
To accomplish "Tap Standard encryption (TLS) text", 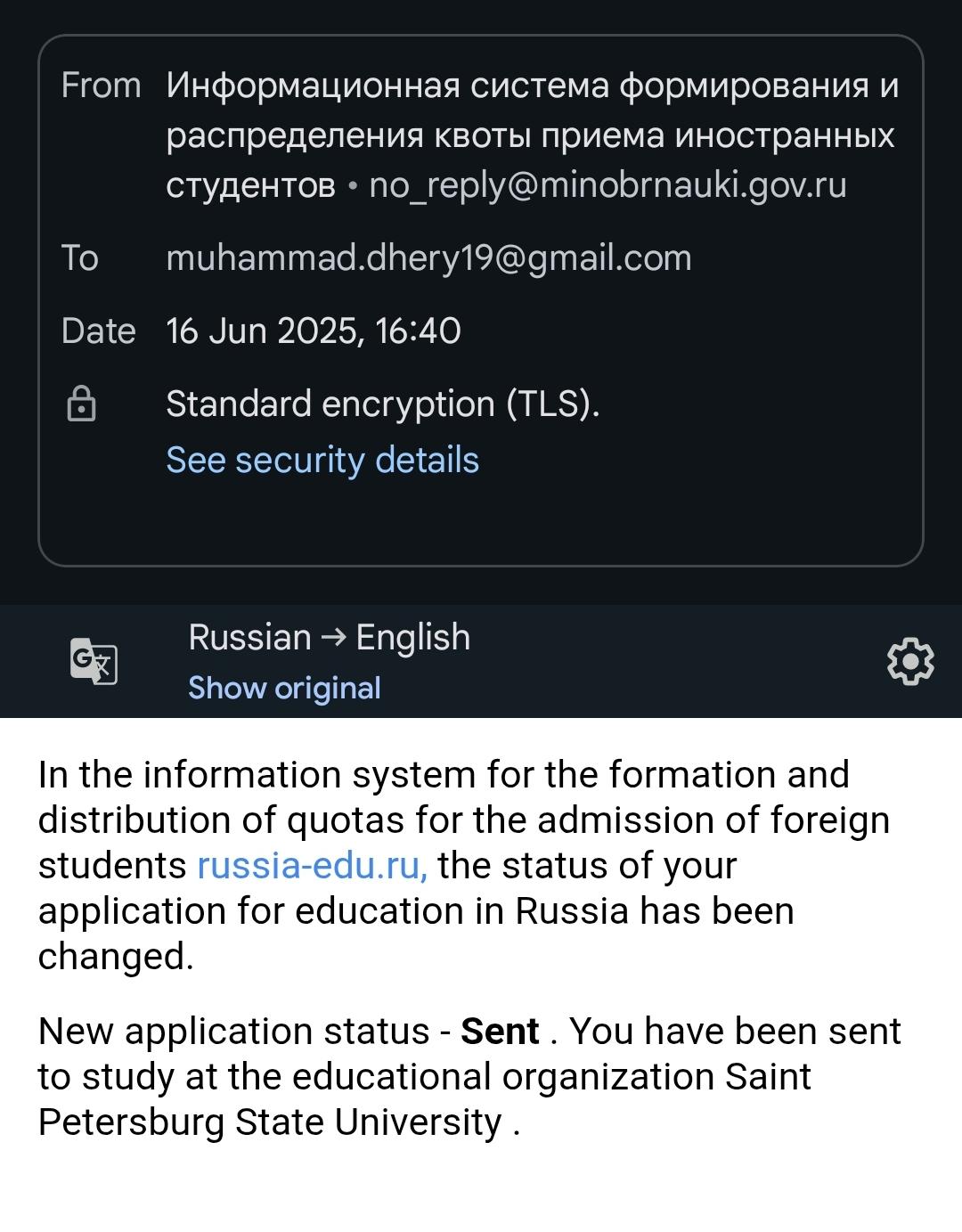I will (x=383, y=404).
